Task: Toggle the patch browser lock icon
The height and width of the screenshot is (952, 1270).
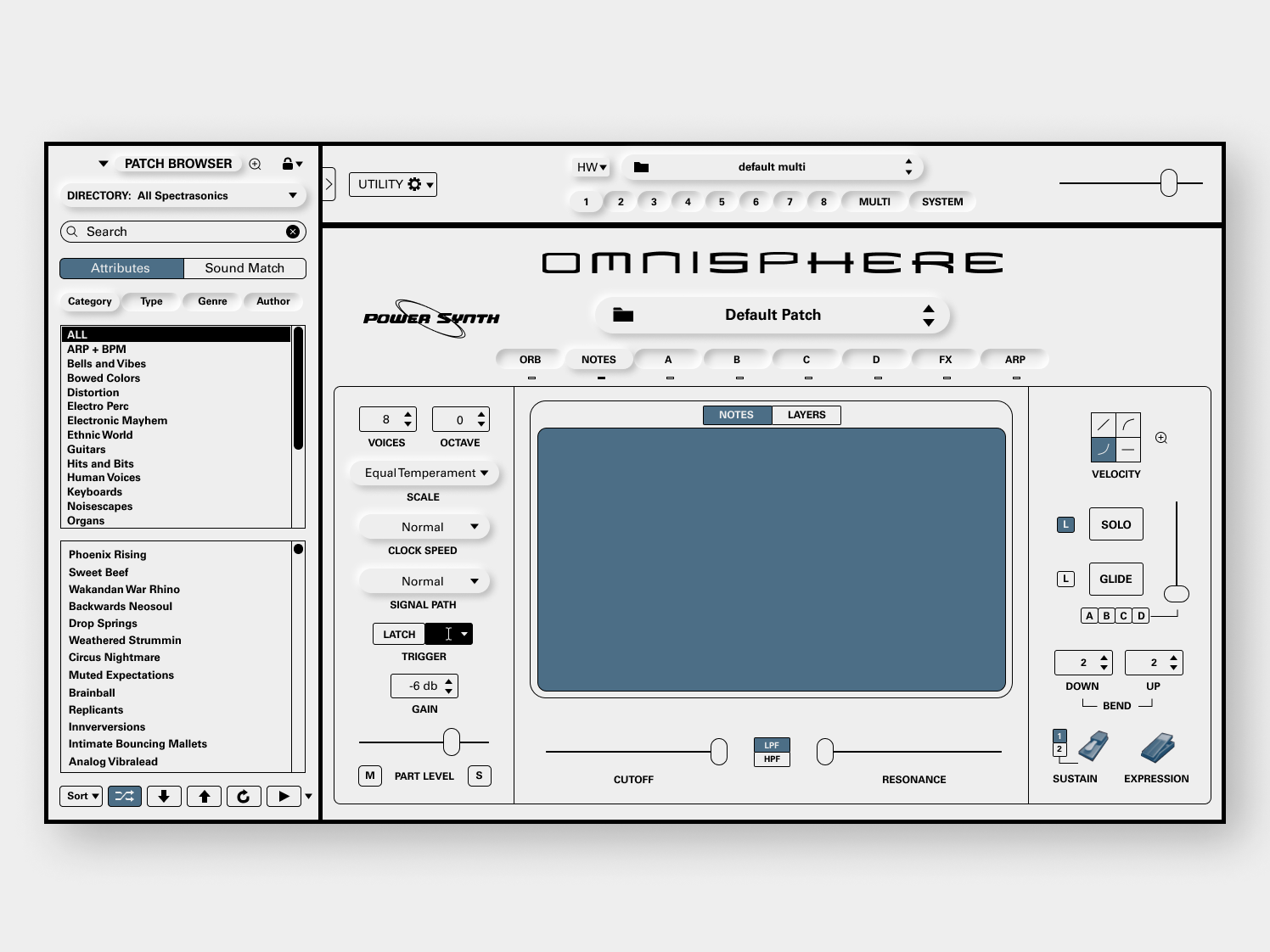Action: pyautogui.click(x=288, y=164)
